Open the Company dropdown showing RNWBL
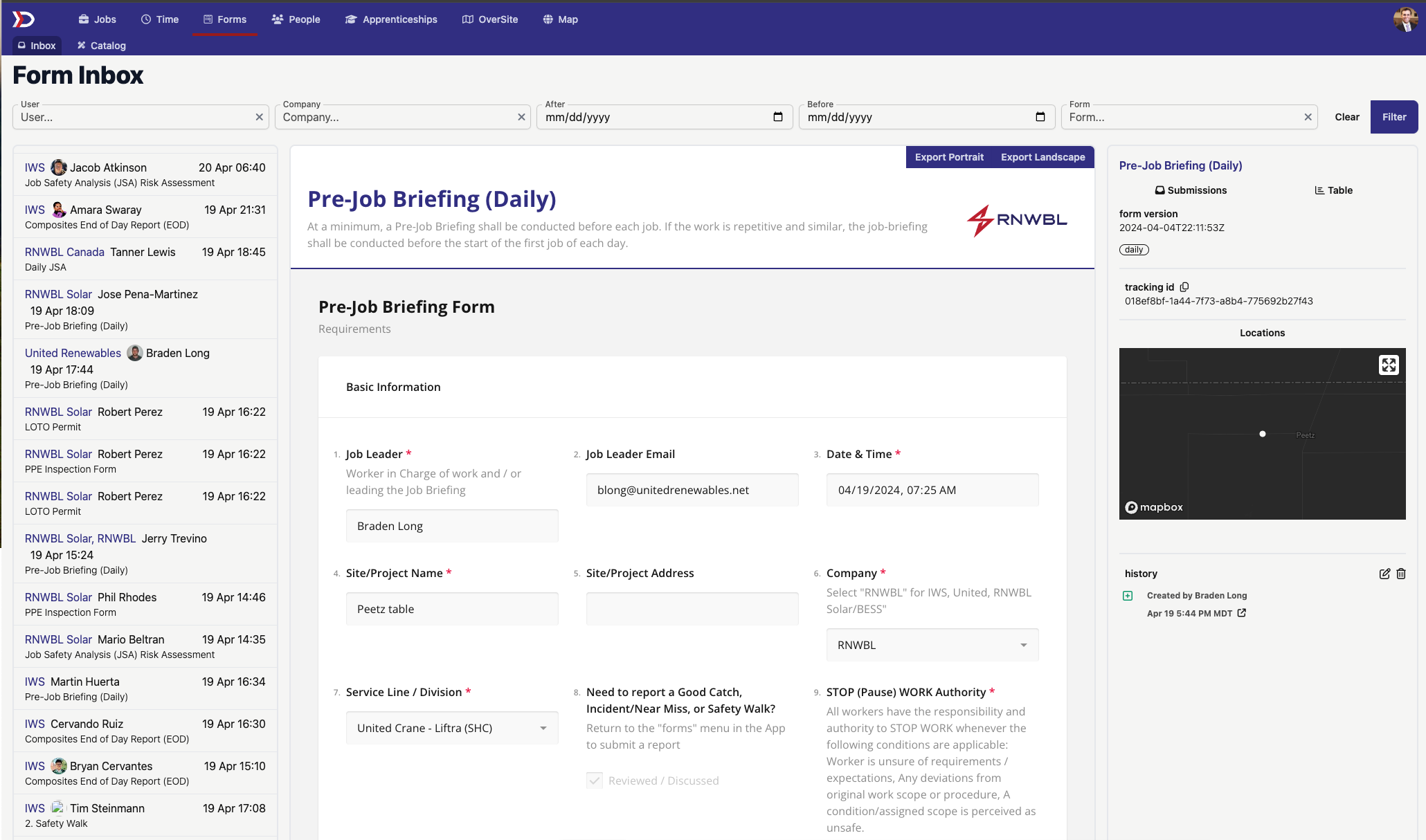Image resolution: width=1426 pixels, height=840 pixels. point(932,644)
